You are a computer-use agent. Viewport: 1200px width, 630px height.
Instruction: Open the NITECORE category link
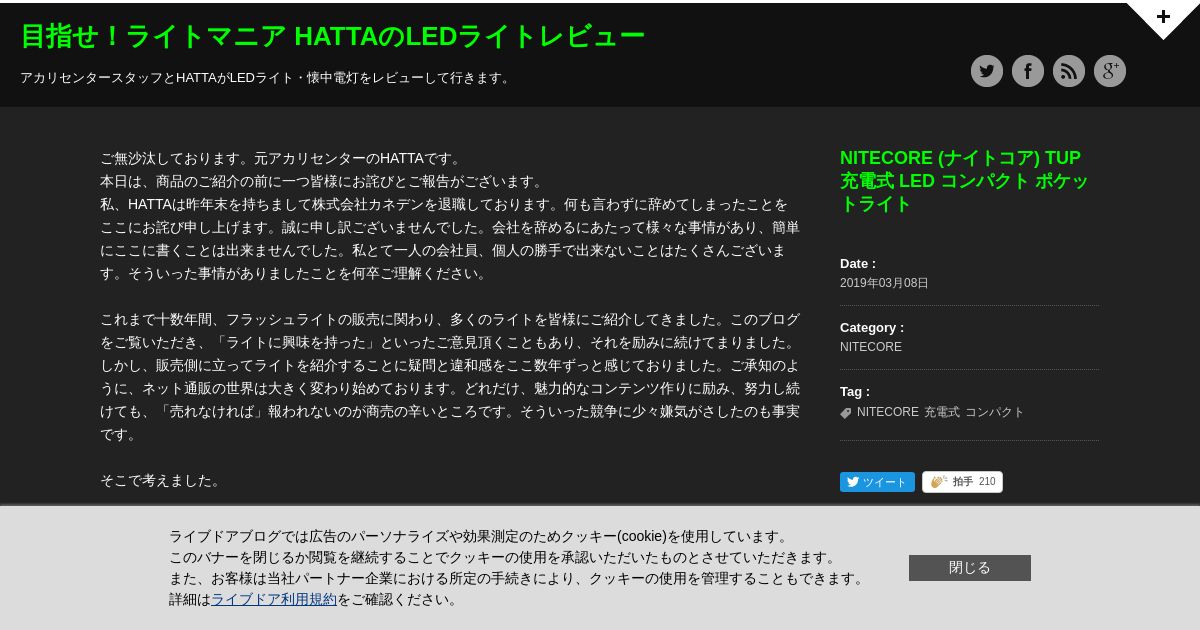point(870,347)
